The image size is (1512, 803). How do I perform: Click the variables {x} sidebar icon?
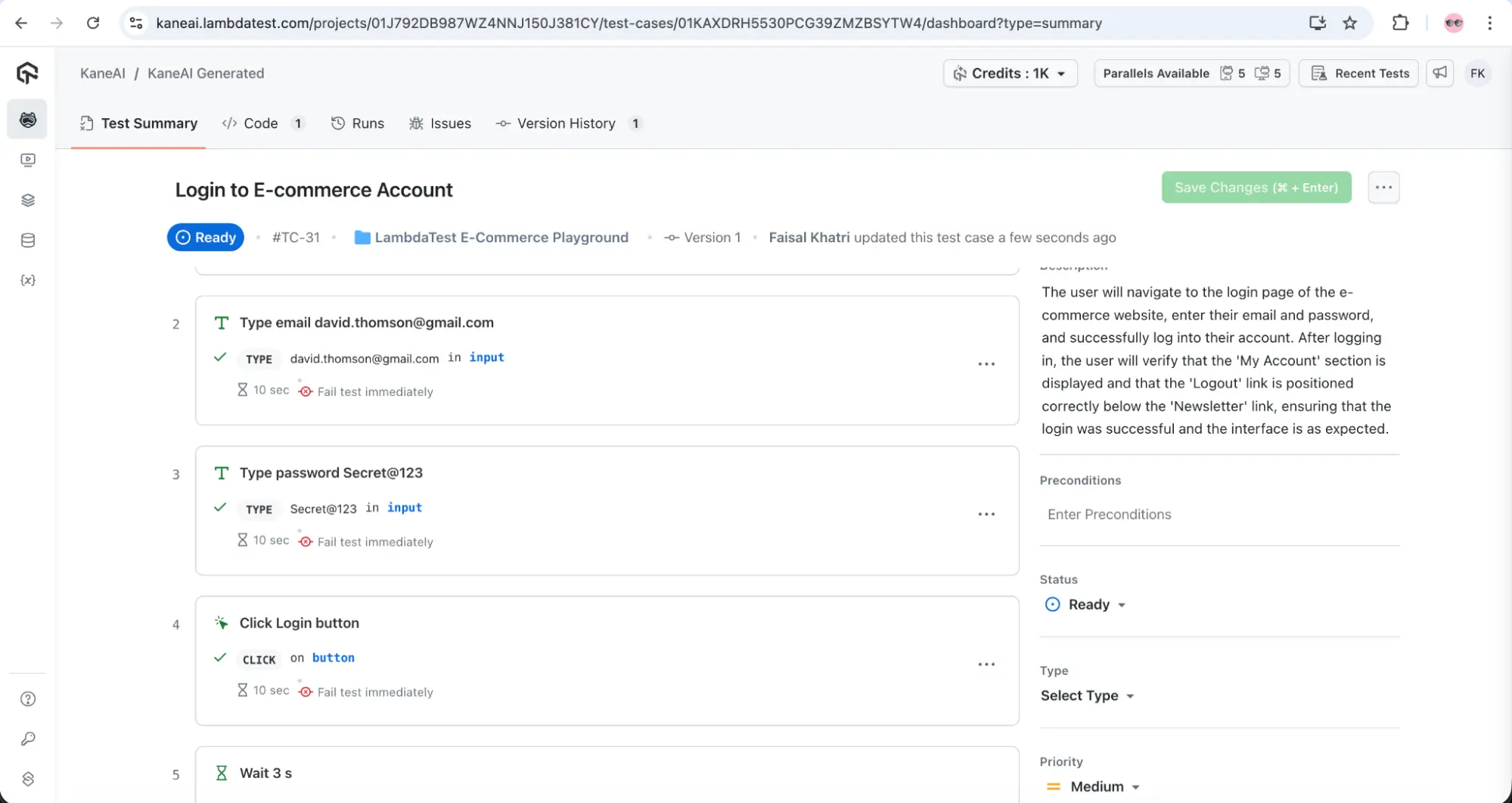coord(28,280)
